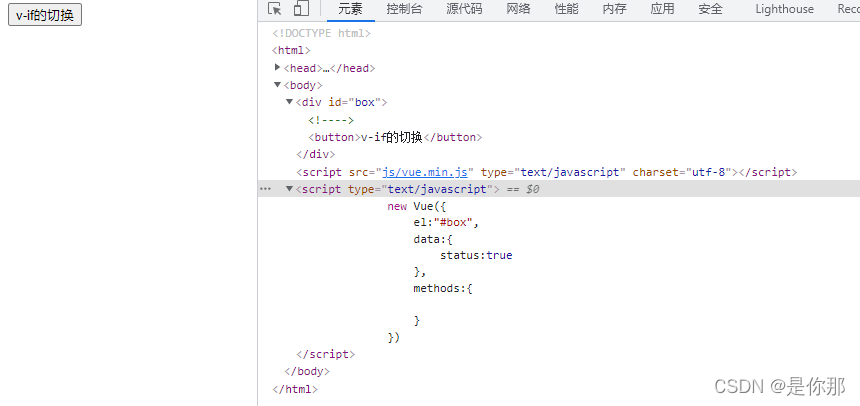
Task: Select the button element row in DOM
Action: 395,137
